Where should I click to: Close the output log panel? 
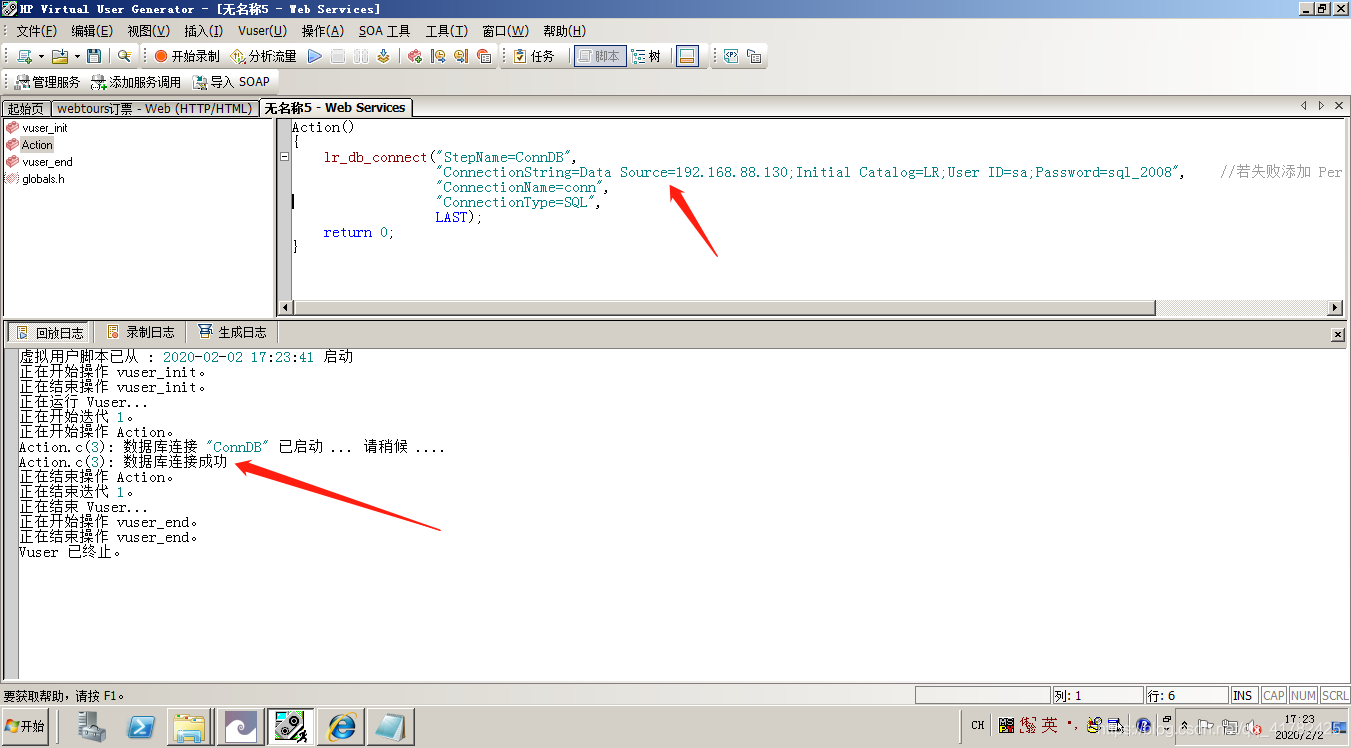tap(1338, 334)
